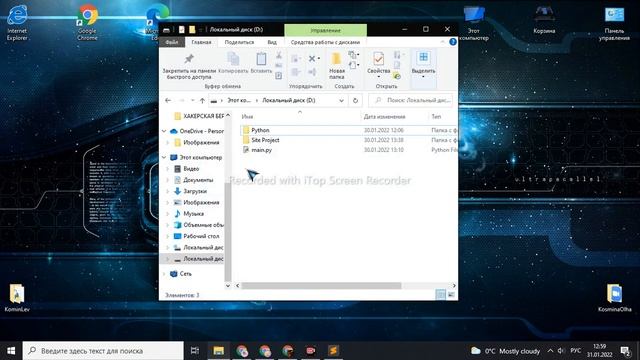
Task: Collapse the ribbon with the chevron
Action: (442, 42)
